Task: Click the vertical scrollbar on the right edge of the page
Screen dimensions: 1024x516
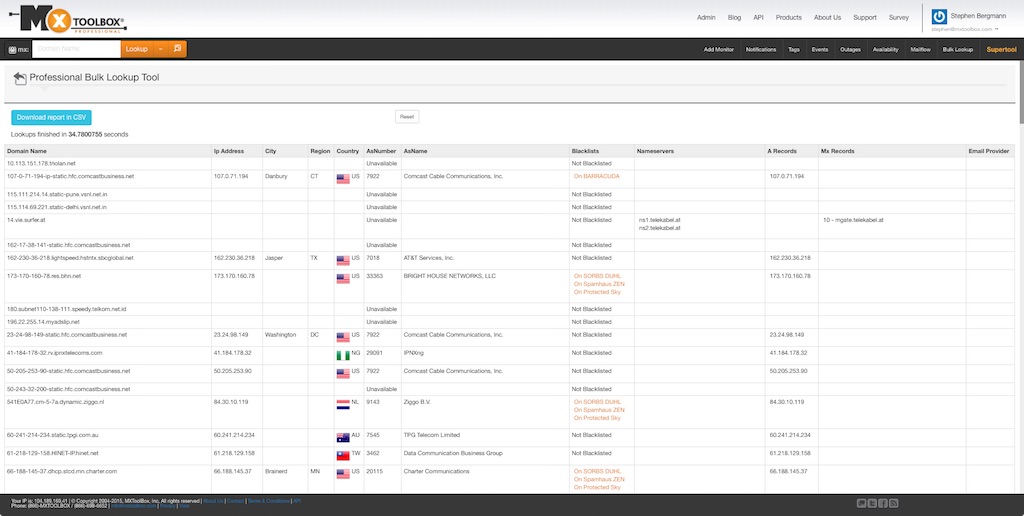Action: [x=1021, y=91]
